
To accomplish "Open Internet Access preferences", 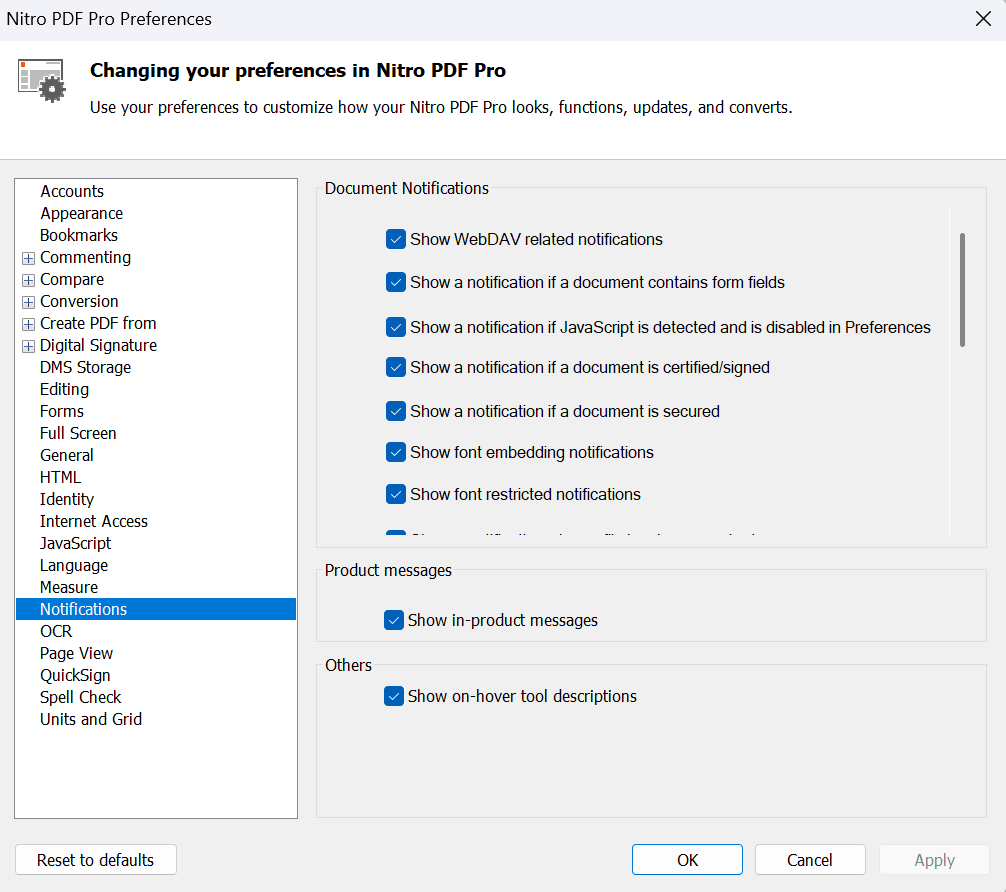I will click(x=94, y=521).
